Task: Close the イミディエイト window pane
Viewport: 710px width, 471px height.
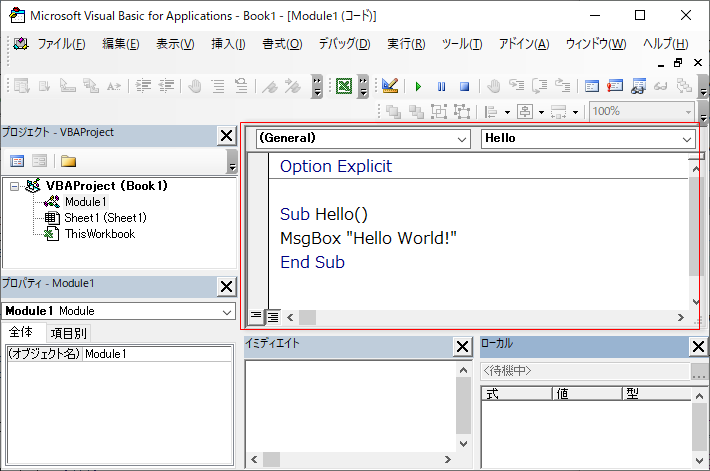Action: tap(462, 346)
